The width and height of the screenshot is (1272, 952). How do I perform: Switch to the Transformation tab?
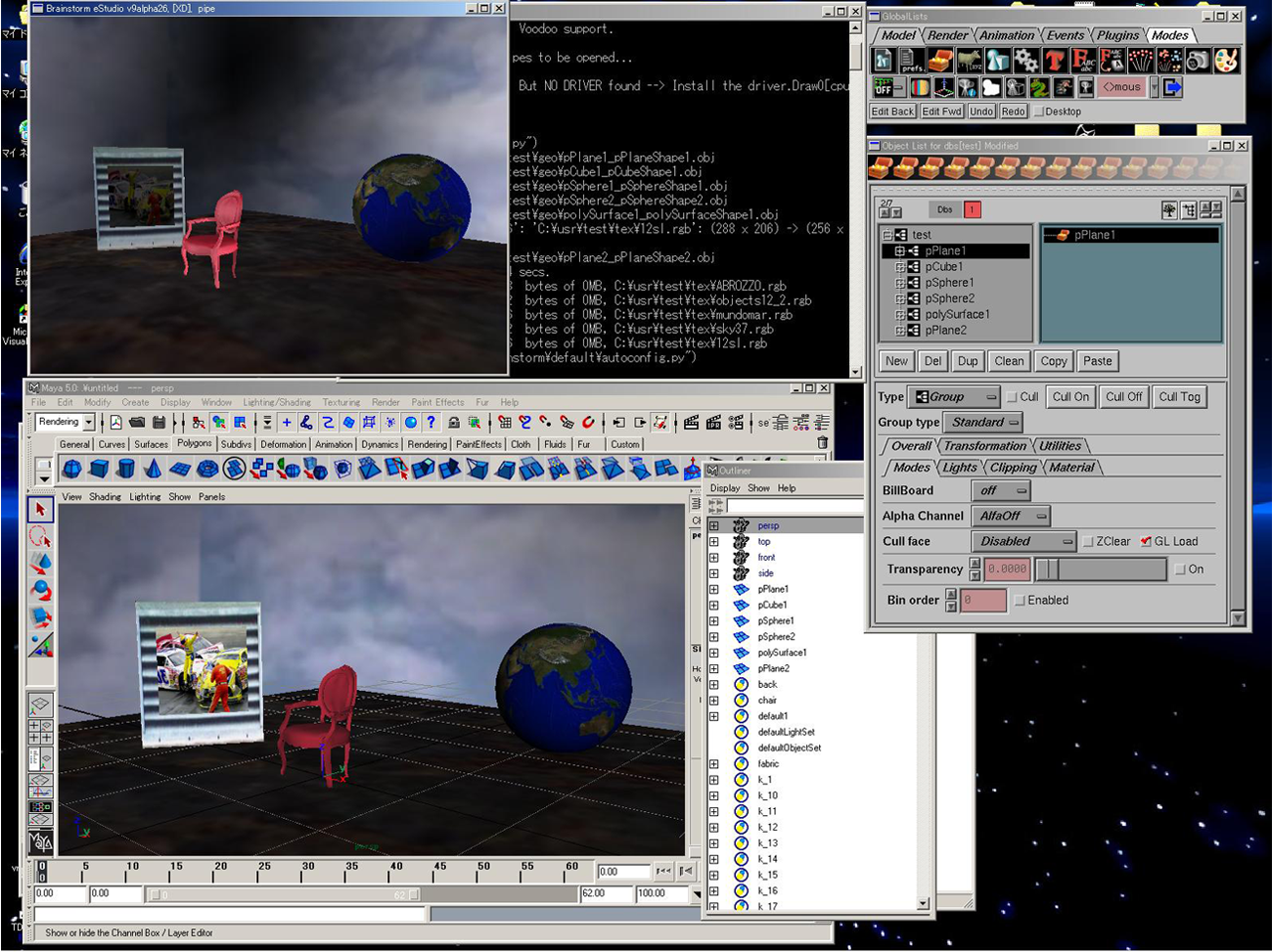pyautogui.click(x=984, y=446)
